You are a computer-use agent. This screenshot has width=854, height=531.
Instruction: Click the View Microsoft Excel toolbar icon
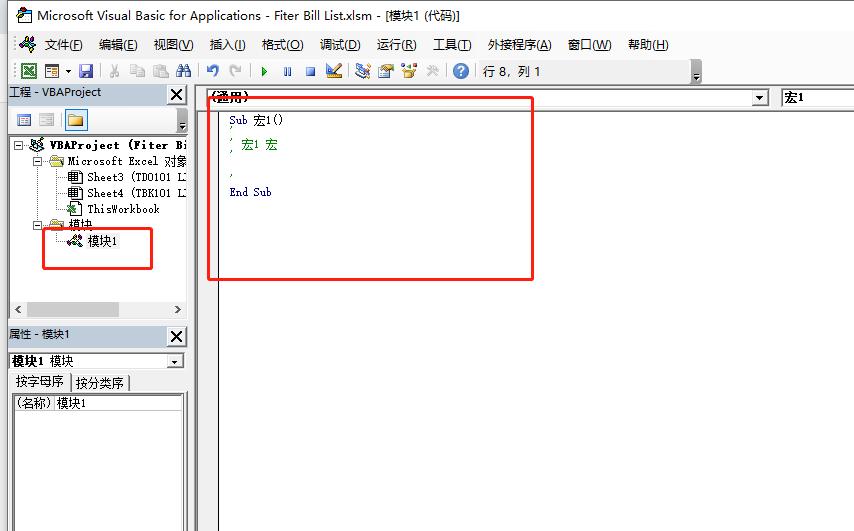point(28,71)
